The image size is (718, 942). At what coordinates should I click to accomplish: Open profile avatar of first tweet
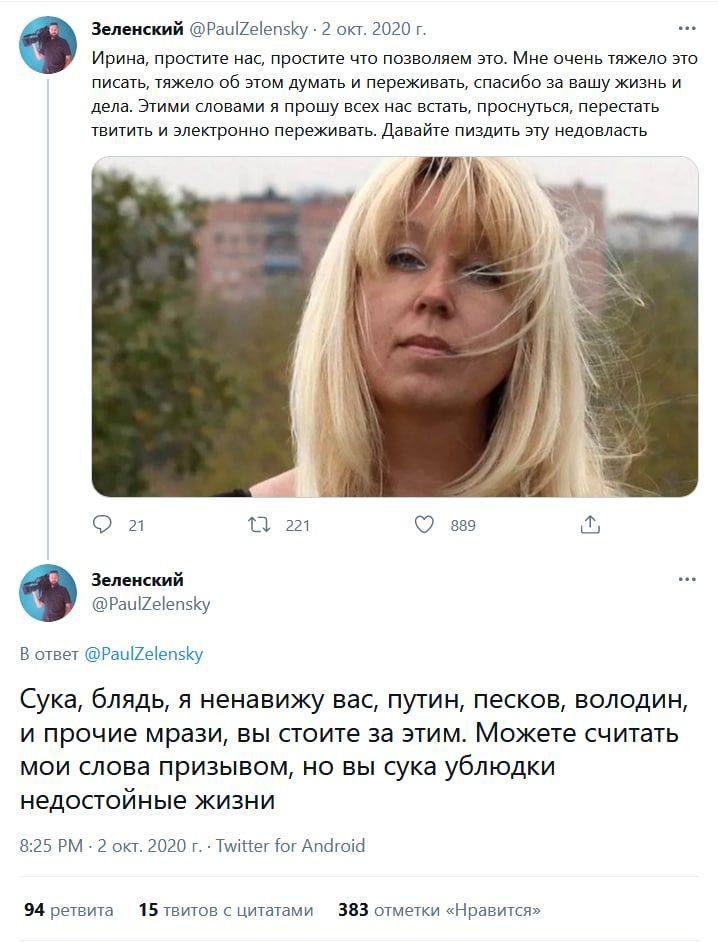[x=48, y=45]
